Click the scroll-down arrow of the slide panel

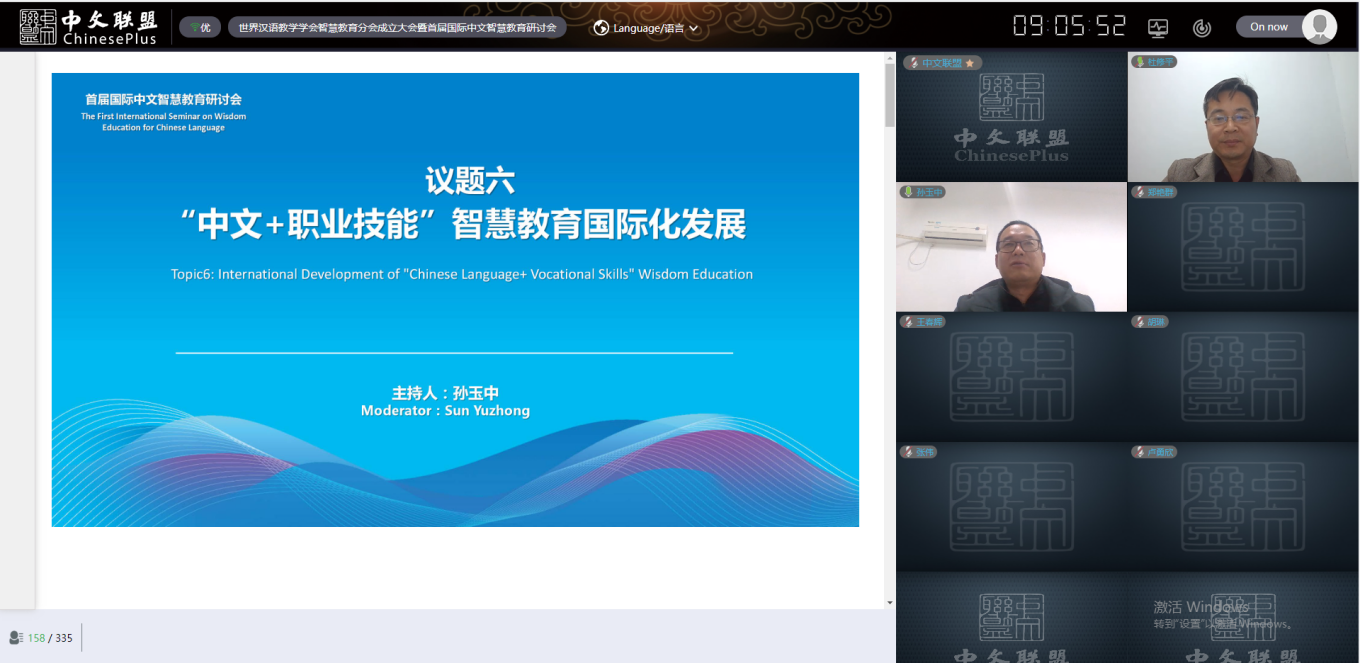(890, 603)
